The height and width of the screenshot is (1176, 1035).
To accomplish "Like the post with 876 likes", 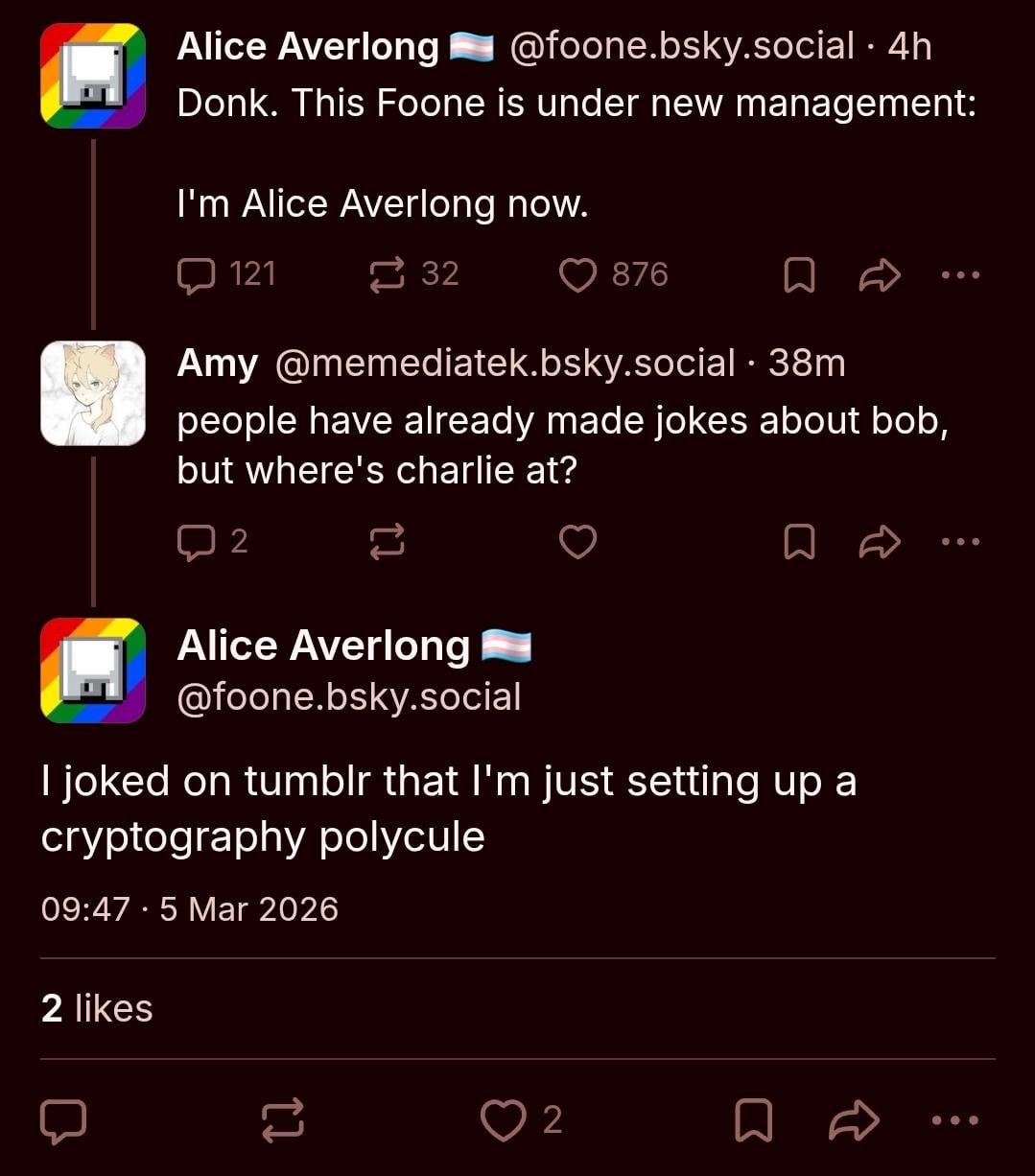I will 578,275.
